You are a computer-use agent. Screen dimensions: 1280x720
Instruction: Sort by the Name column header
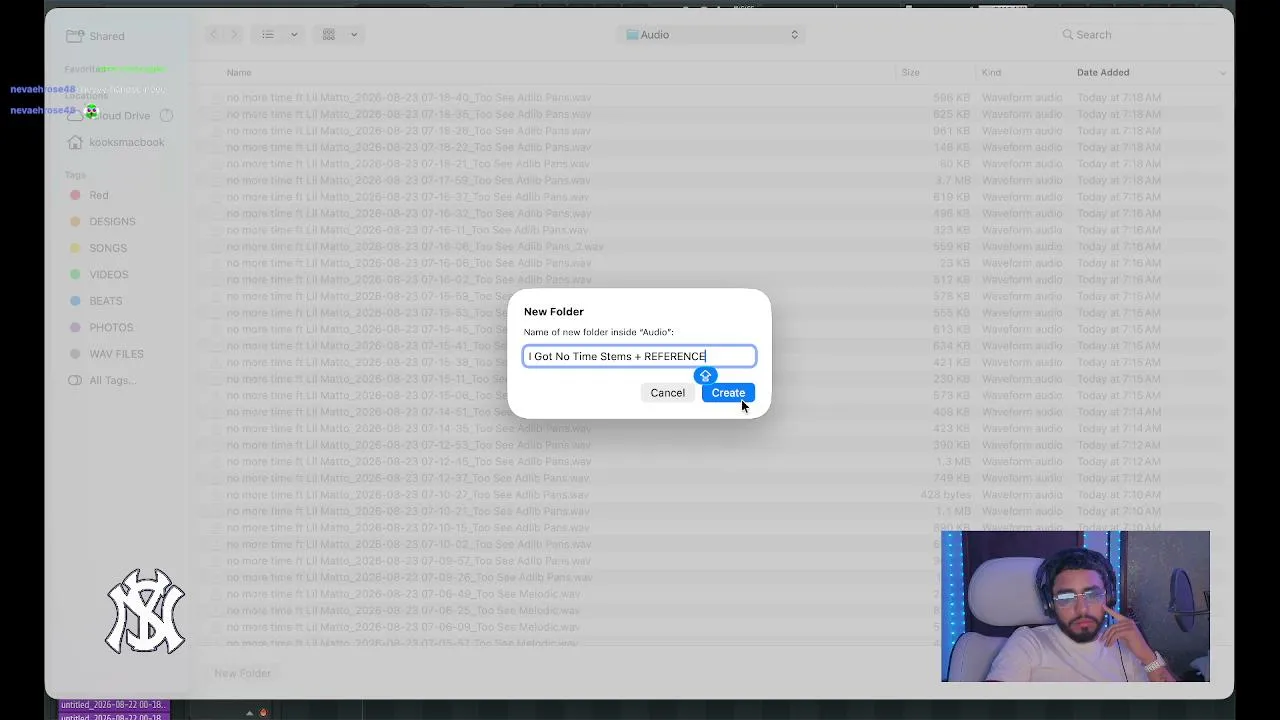(x=239, y=72)
